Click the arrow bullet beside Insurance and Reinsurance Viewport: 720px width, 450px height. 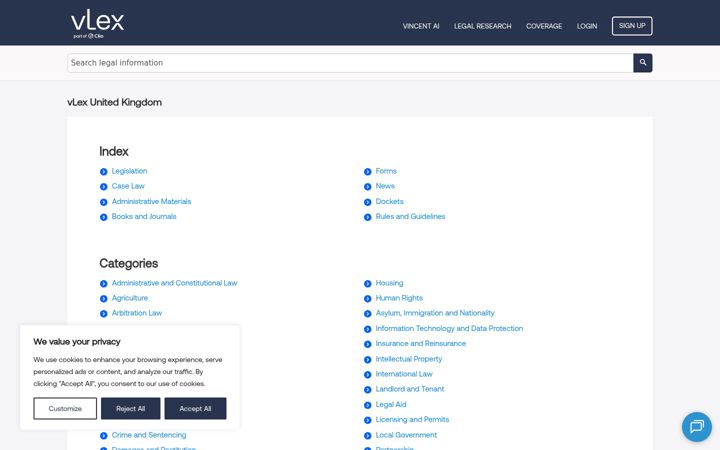coord(367,344)
